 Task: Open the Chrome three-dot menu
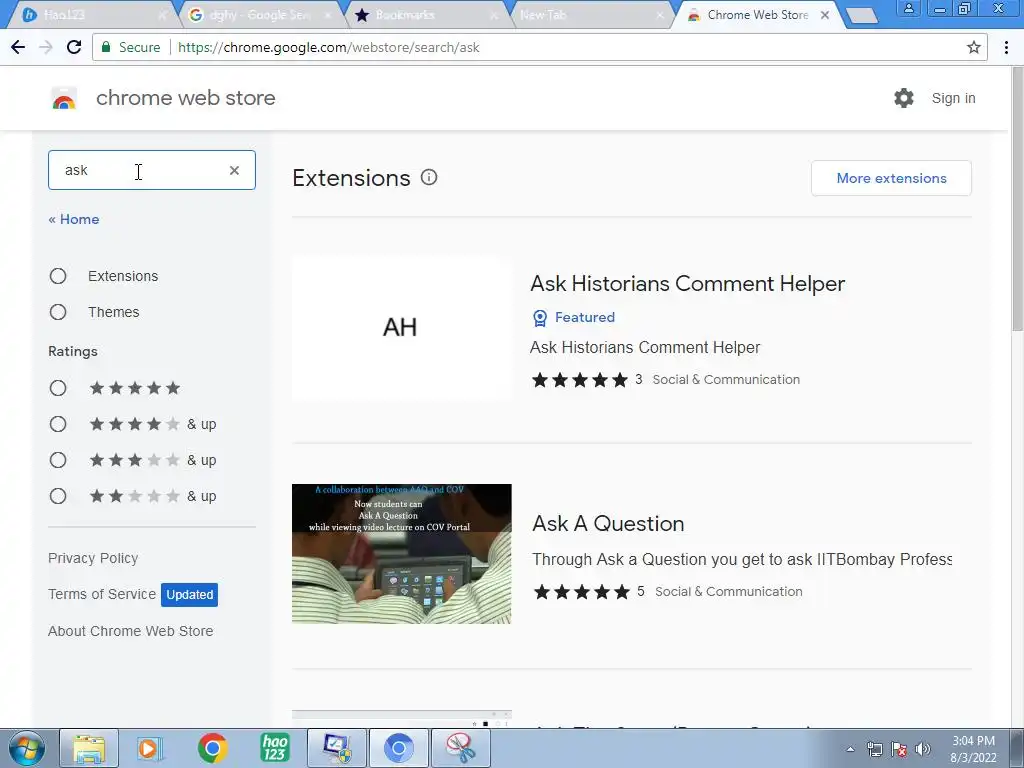click(1006, 47)
